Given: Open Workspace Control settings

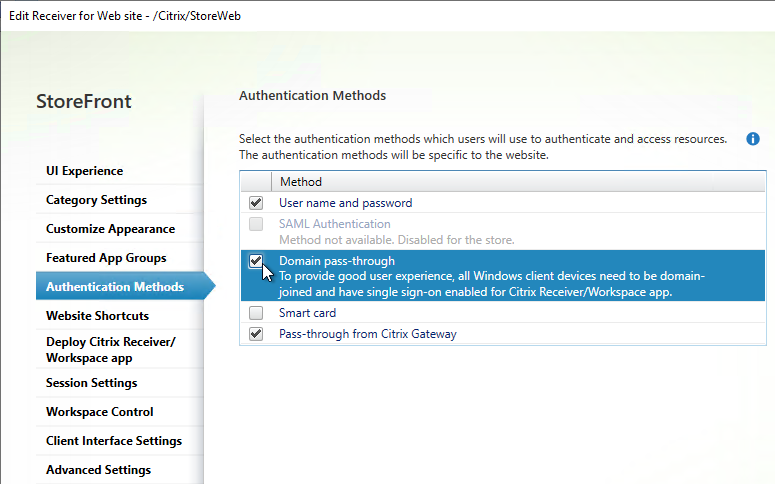Looking at the screenshot, I should 99,412.
